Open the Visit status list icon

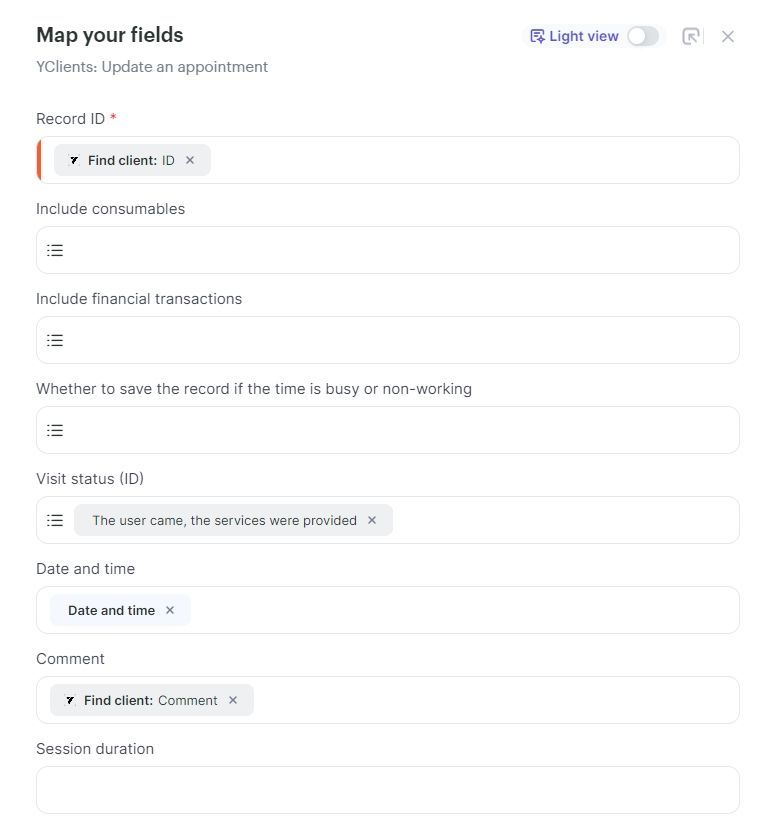coord(55,520)
